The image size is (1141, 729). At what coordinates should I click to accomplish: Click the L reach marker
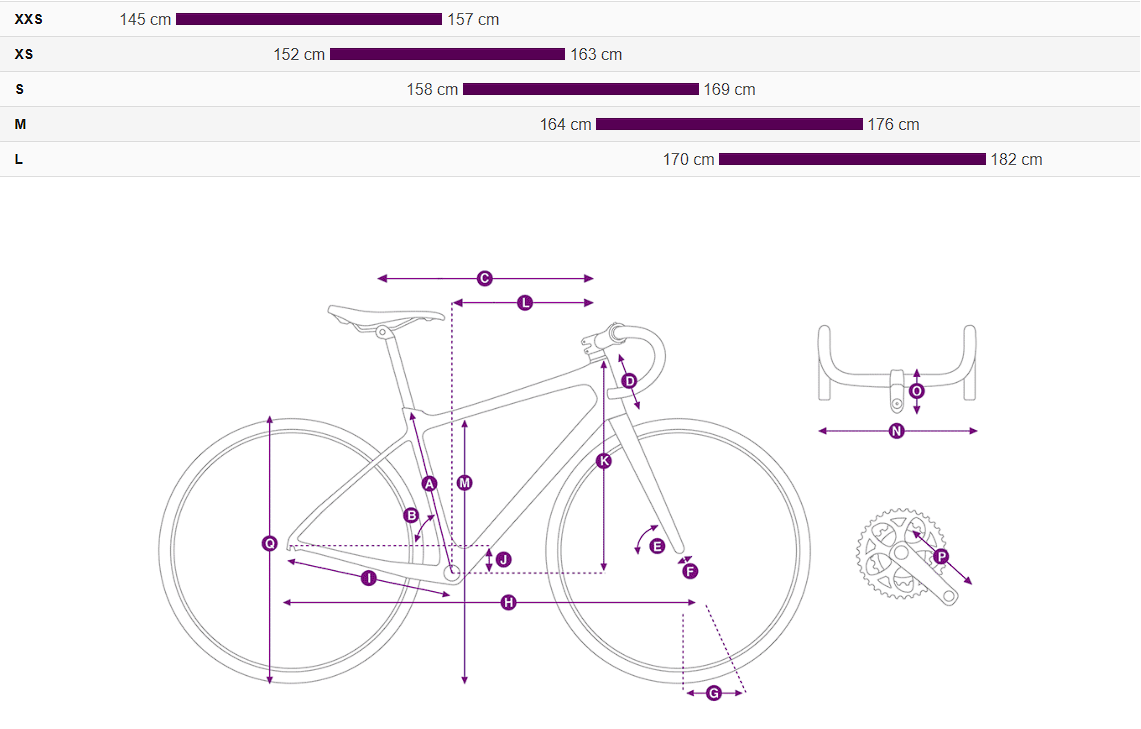pyautogui.click(x=525, y=302)
